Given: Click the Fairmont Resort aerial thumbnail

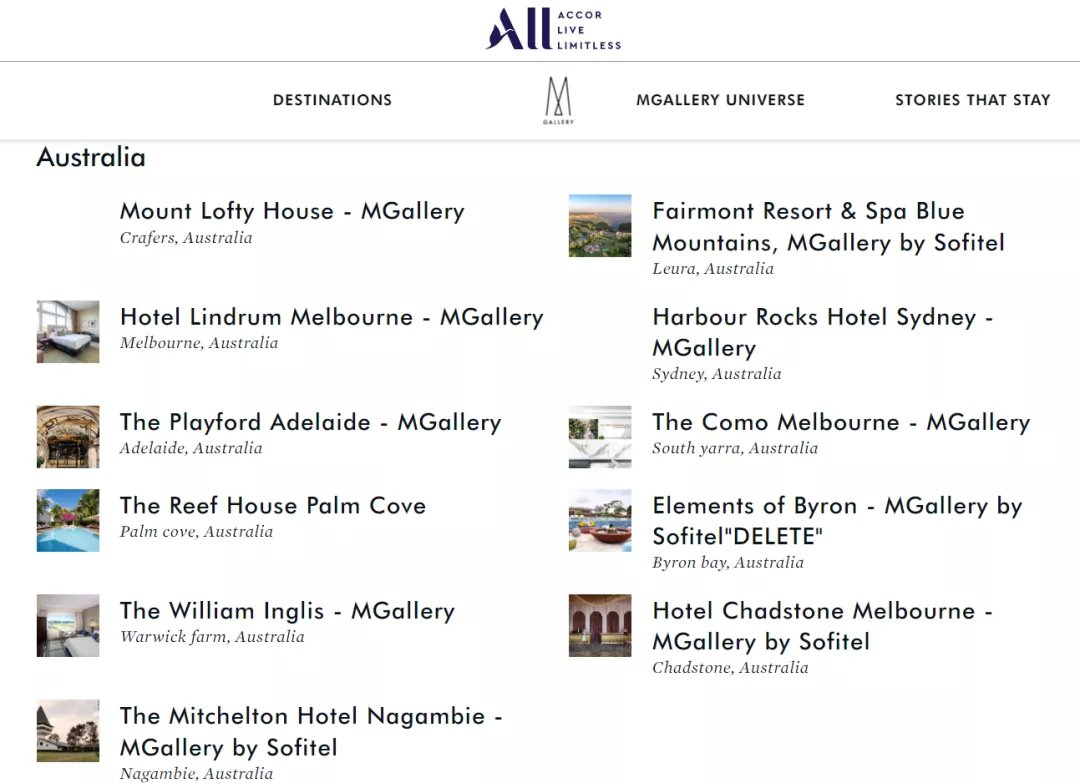Looking at the screenshot, I should [x=600, y=226].
